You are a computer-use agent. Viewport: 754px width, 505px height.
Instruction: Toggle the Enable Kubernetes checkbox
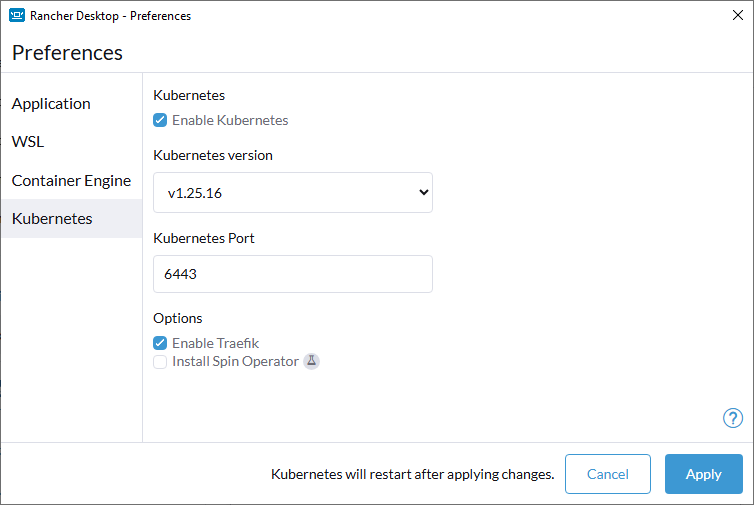[160, 120]
